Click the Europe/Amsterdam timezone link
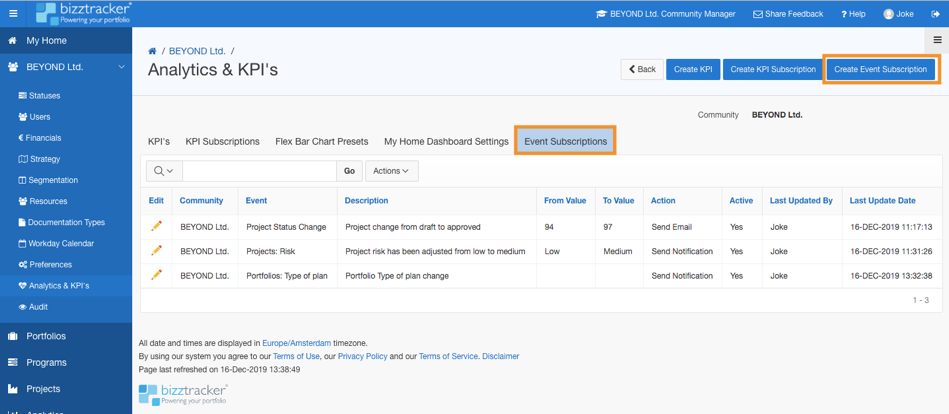The width and height of the screenshot is (949, 414). click(297, 343)
